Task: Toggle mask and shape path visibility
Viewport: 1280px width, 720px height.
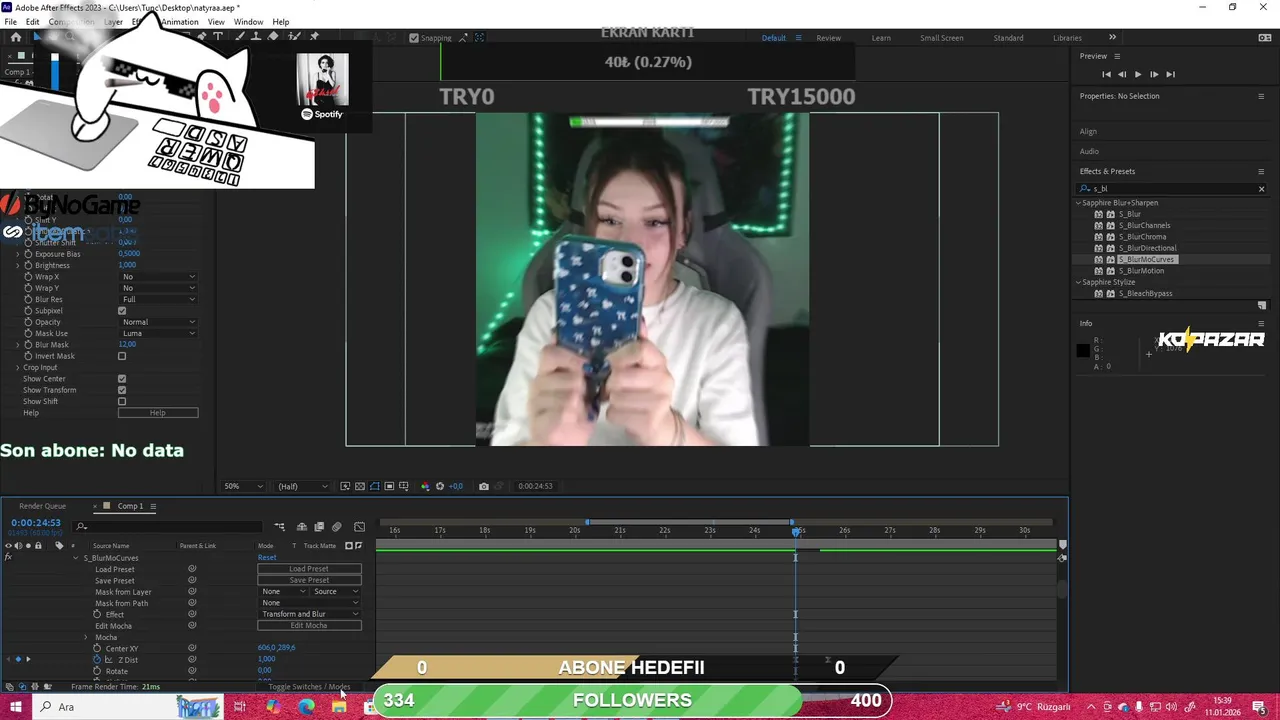Action: tap(374, 486)
